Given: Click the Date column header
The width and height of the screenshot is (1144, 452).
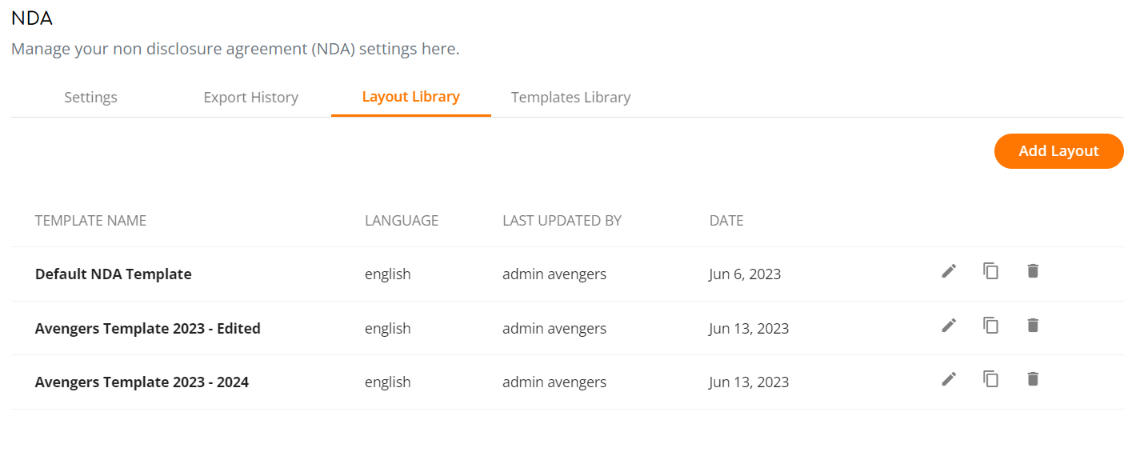Looking at the screenshot, I should [726, 220].
